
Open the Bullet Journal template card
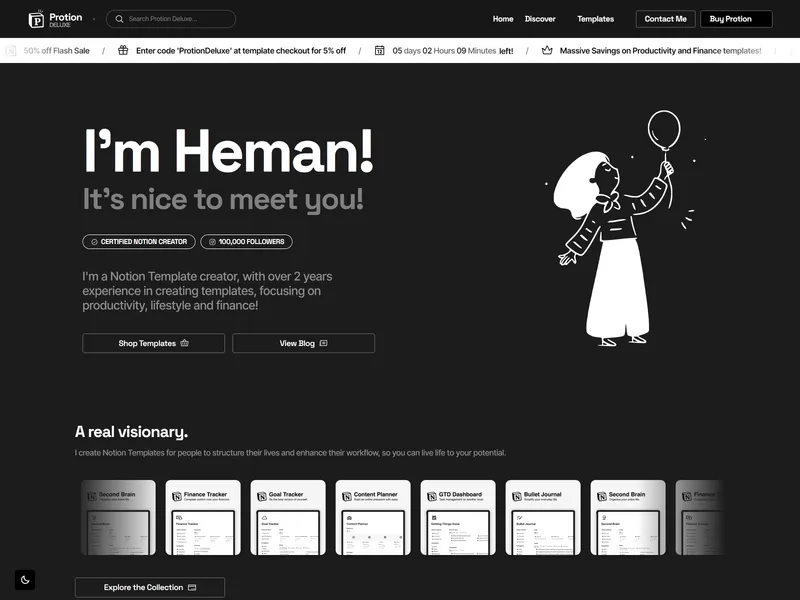(543, 517)
